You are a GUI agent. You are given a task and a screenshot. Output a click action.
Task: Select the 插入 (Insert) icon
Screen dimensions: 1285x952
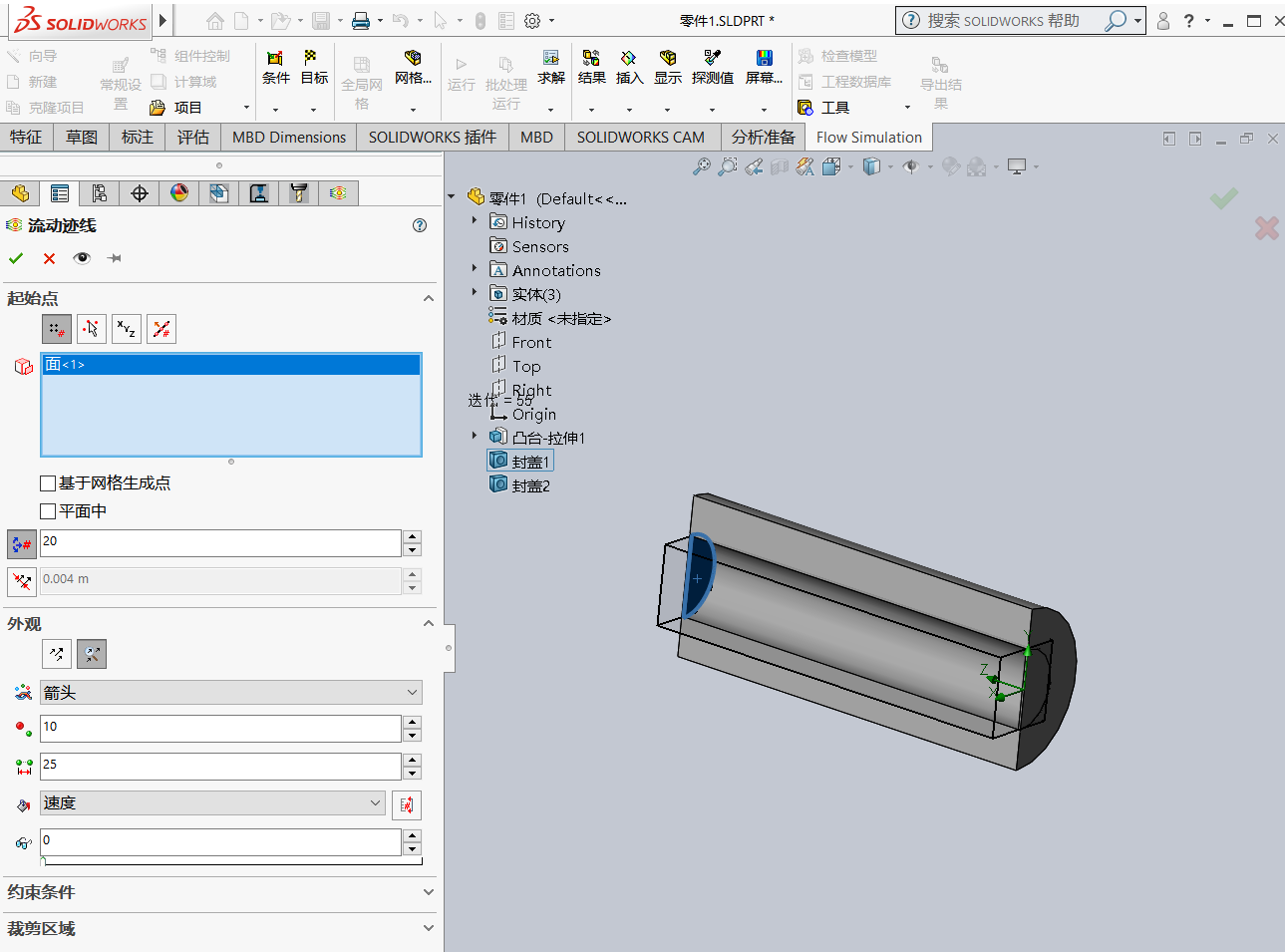click(629, 68)
